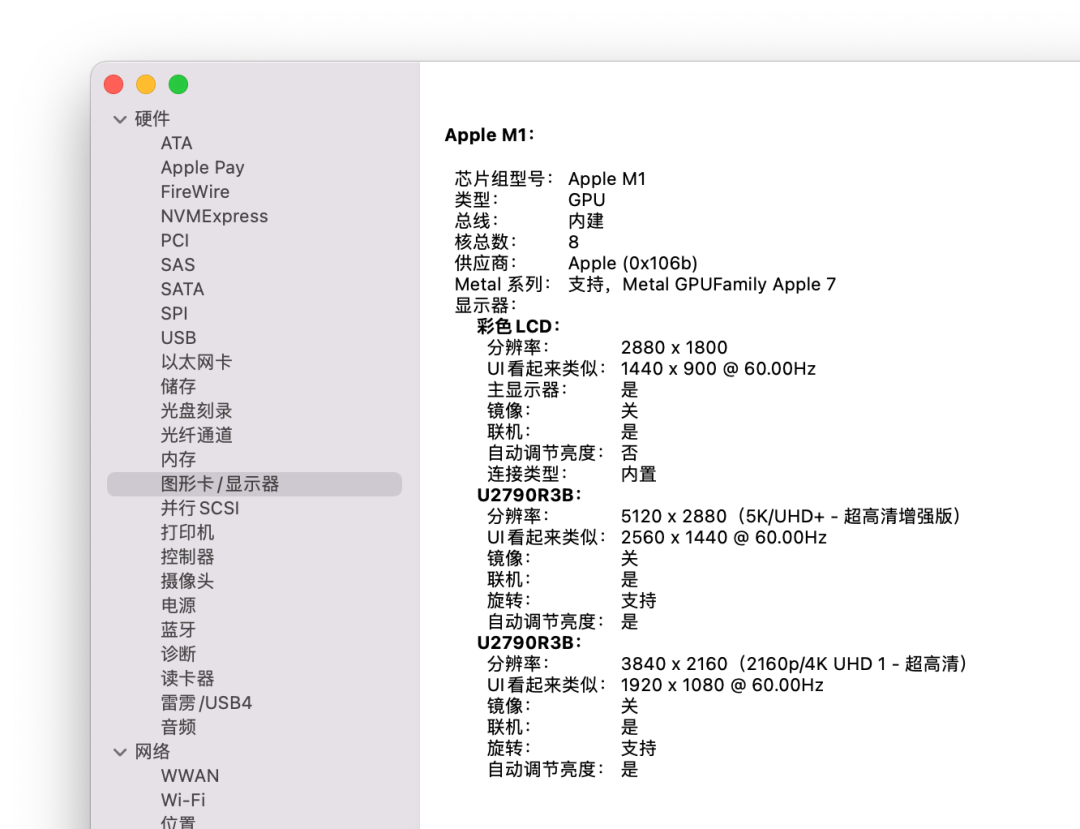
Task: Click the 彩色 LCD: display heading
Action: click(518, 326)
